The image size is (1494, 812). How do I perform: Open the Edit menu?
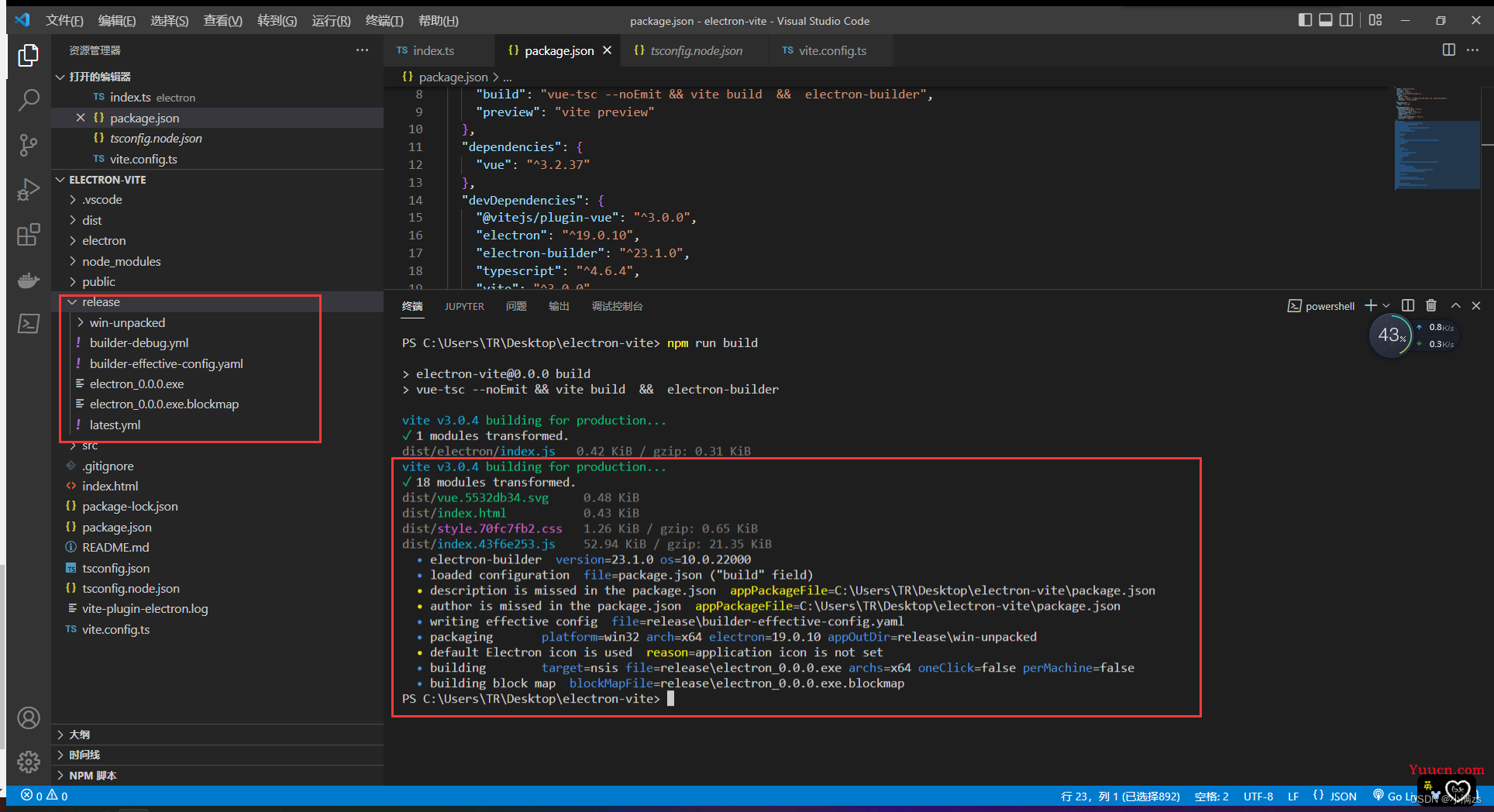tap(117, 21)
